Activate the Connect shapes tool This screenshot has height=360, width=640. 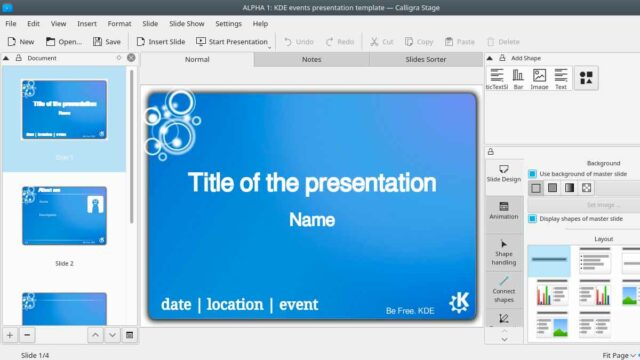click(504, 289)
